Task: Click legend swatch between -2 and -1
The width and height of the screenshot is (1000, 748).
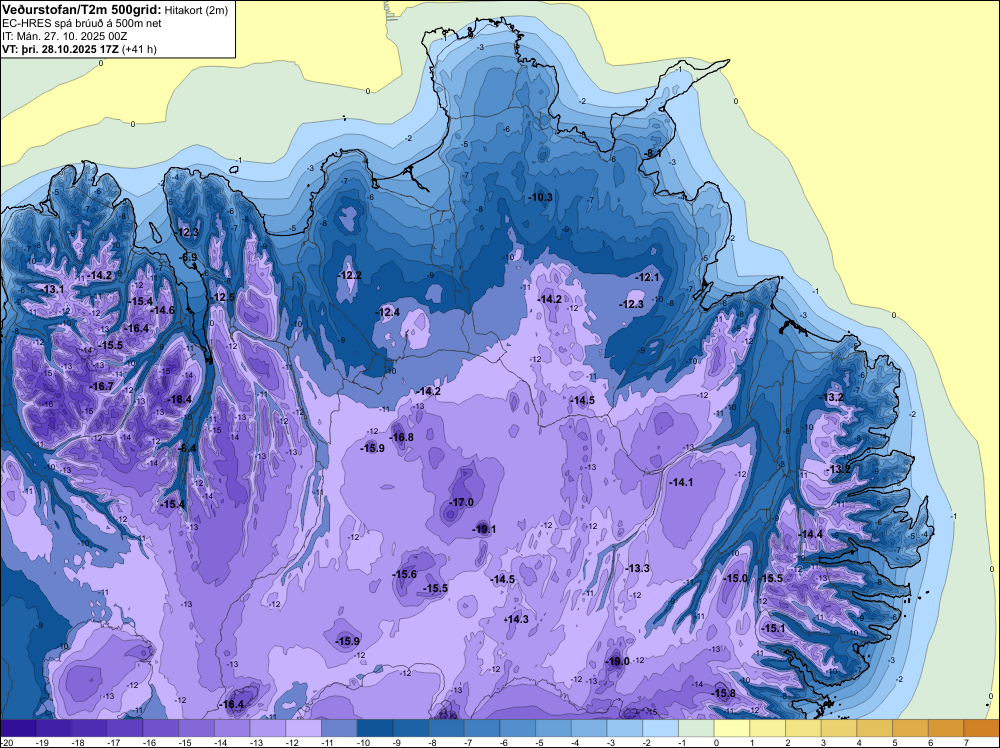Action: [661, 728]
